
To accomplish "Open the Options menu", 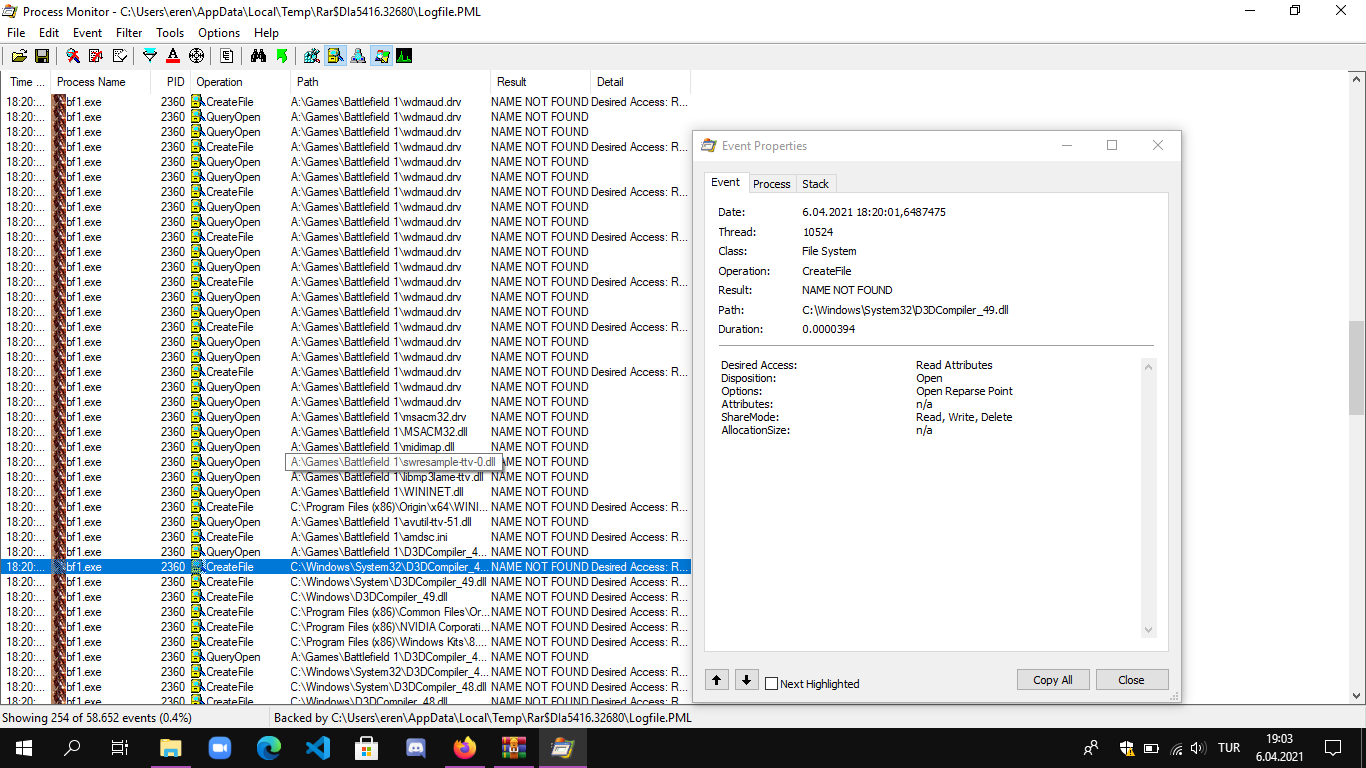I will (x=219, y=33).
